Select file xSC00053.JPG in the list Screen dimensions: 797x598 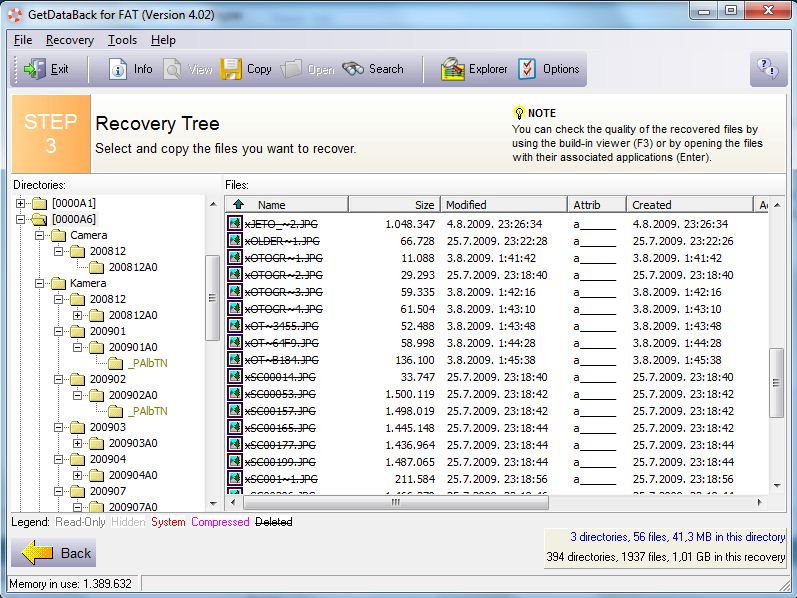point(280,394)
